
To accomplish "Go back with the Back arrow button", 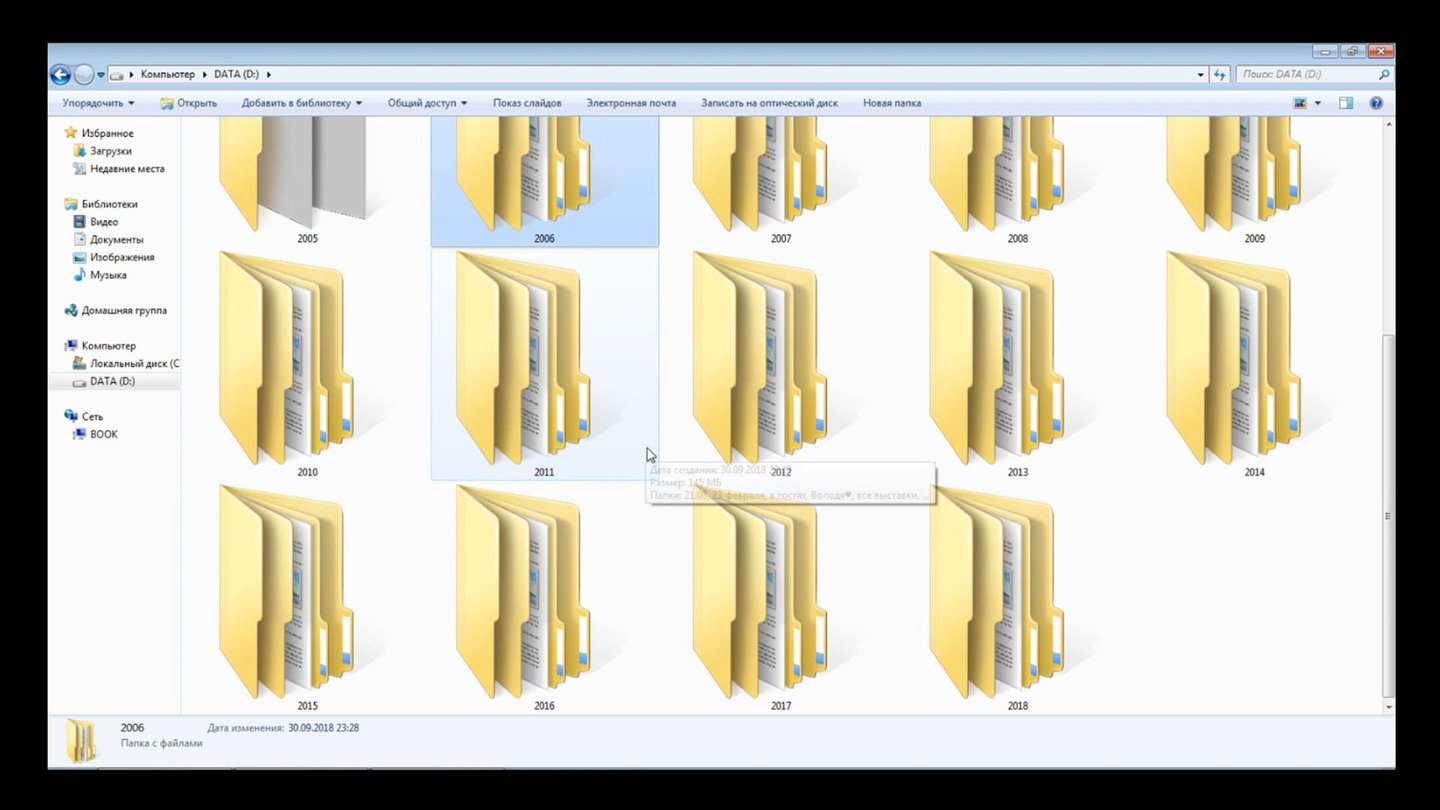I will 60,74.
